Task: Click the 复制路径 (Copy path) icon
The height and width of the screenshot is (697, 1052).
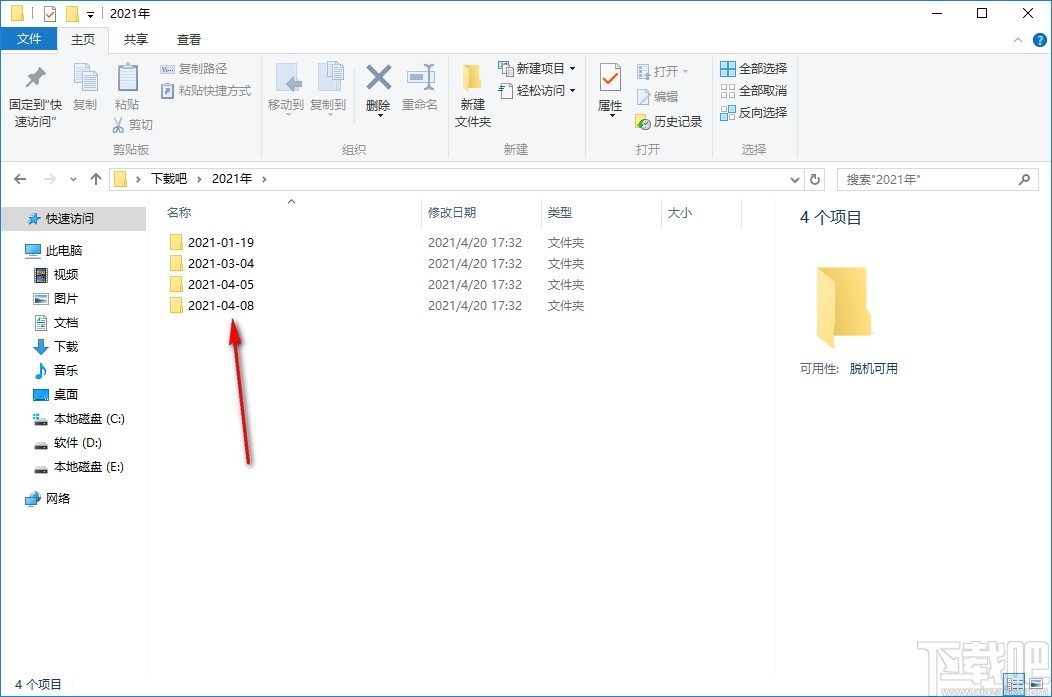Action: (166, 68)
